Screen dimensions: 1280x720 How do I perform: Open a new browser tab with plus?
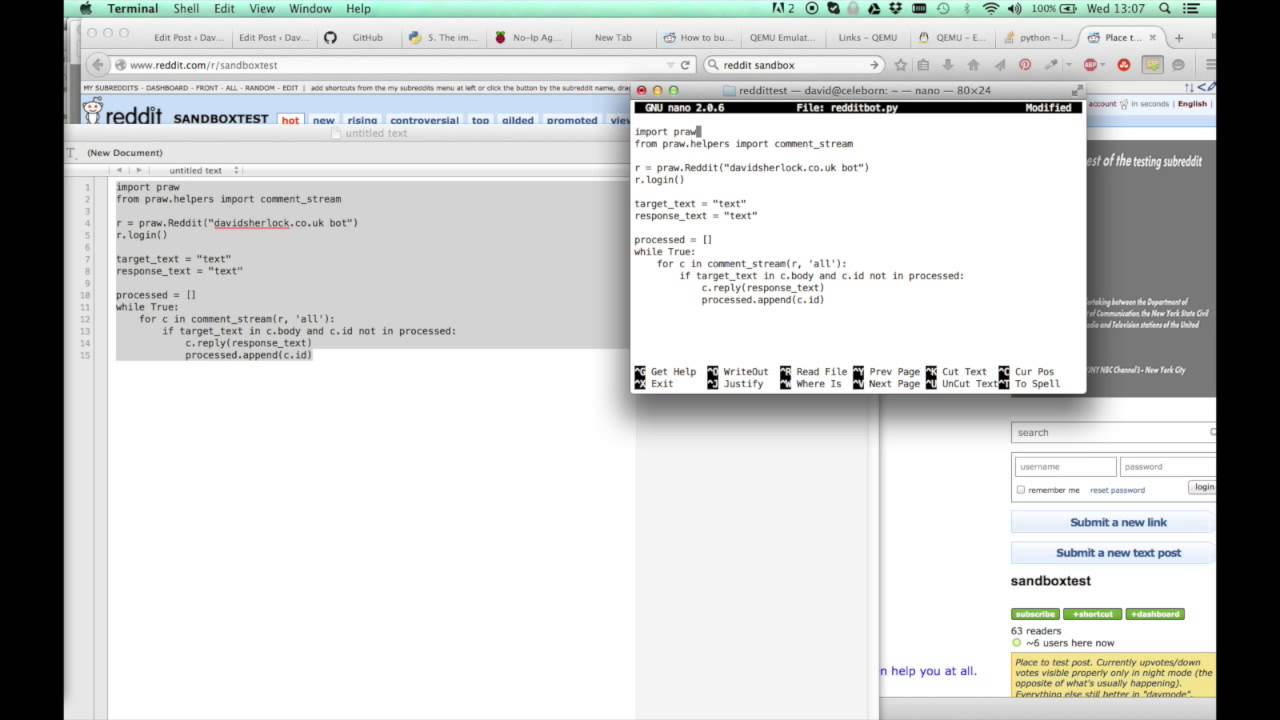[1179, 37]
